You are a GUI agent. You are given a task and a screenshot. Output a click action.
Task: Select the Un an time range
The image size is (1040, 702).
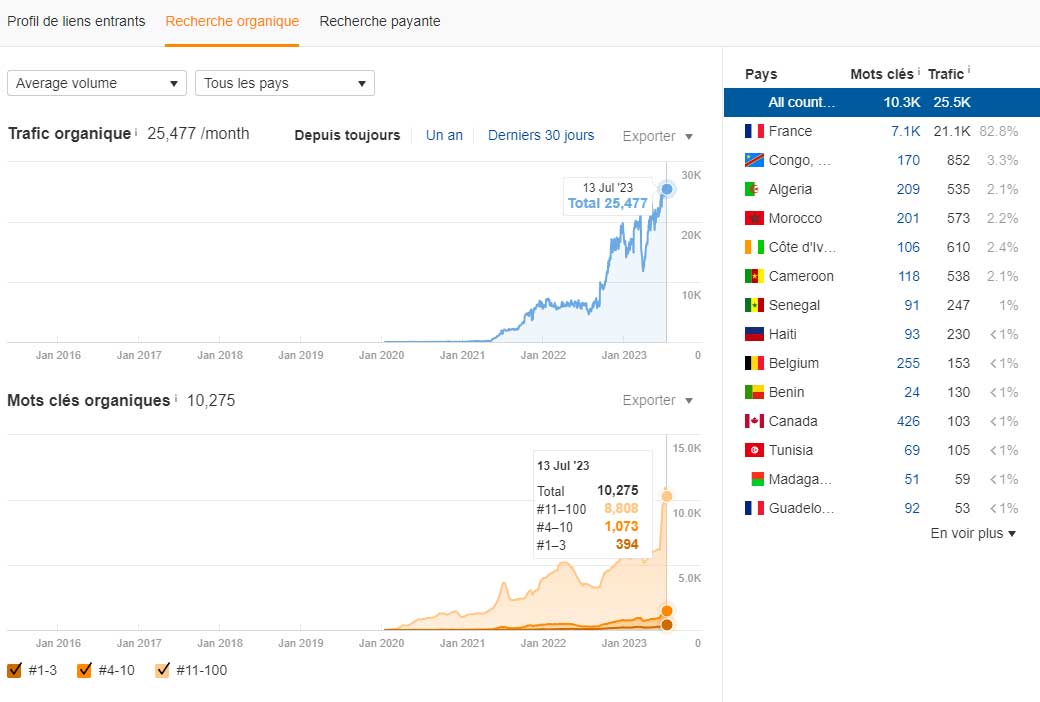pos(444,135)
